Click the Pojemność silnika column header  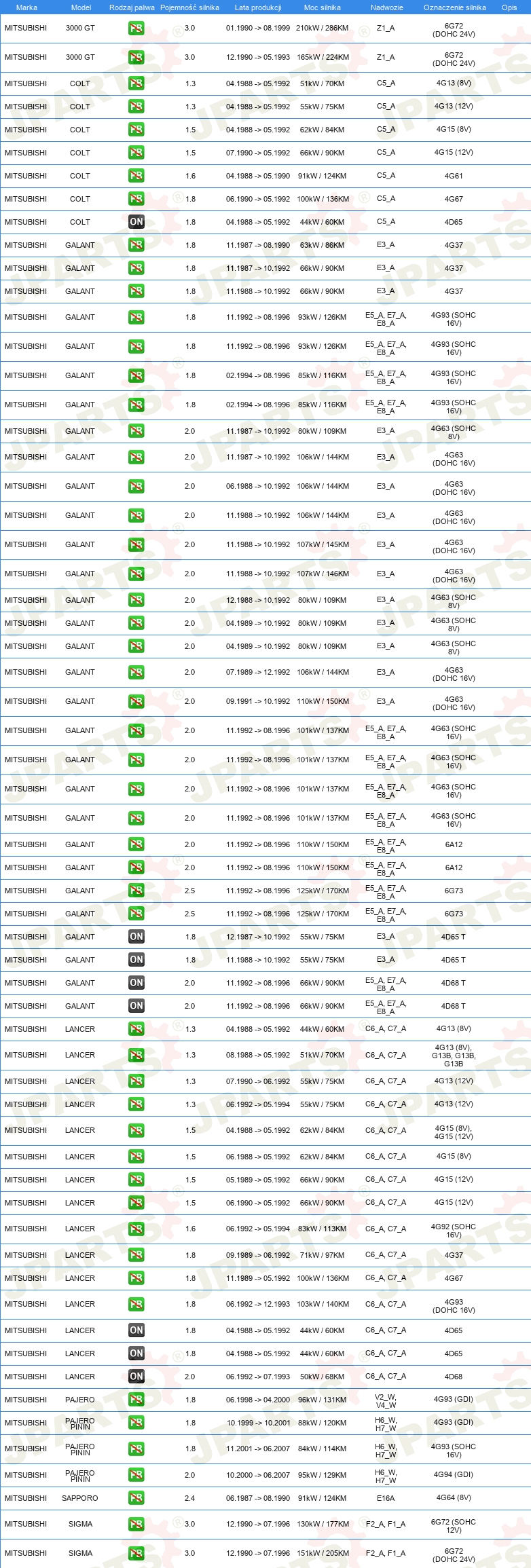(189, 7)
